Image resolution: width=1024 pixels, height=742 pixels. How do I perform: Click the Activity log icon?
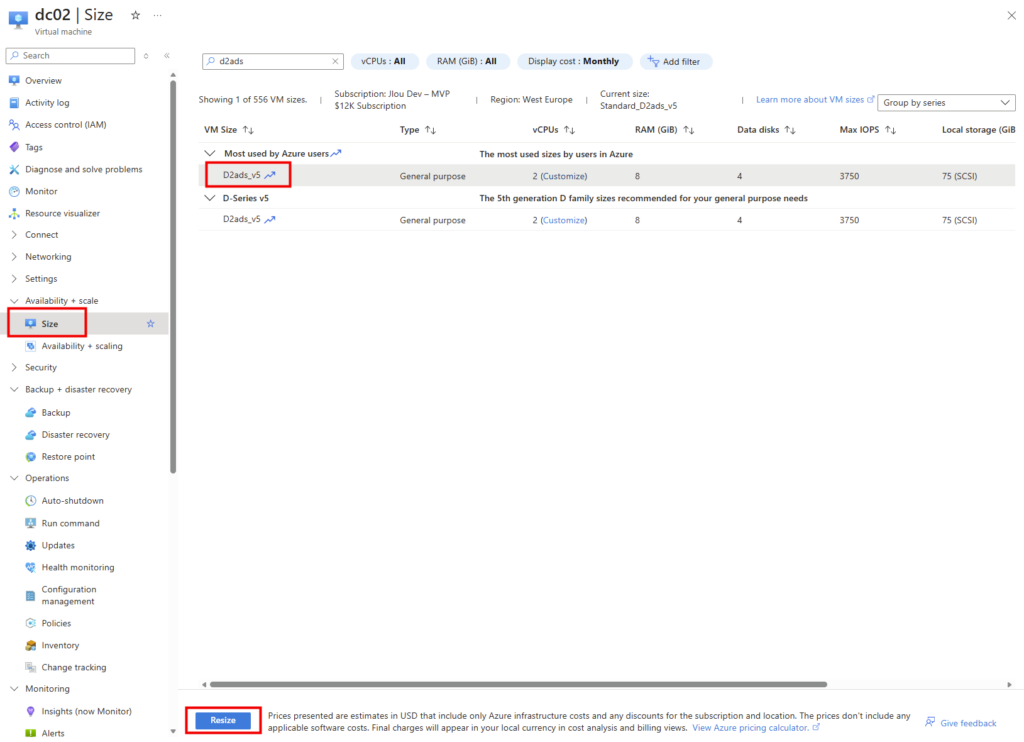(14, 103)
